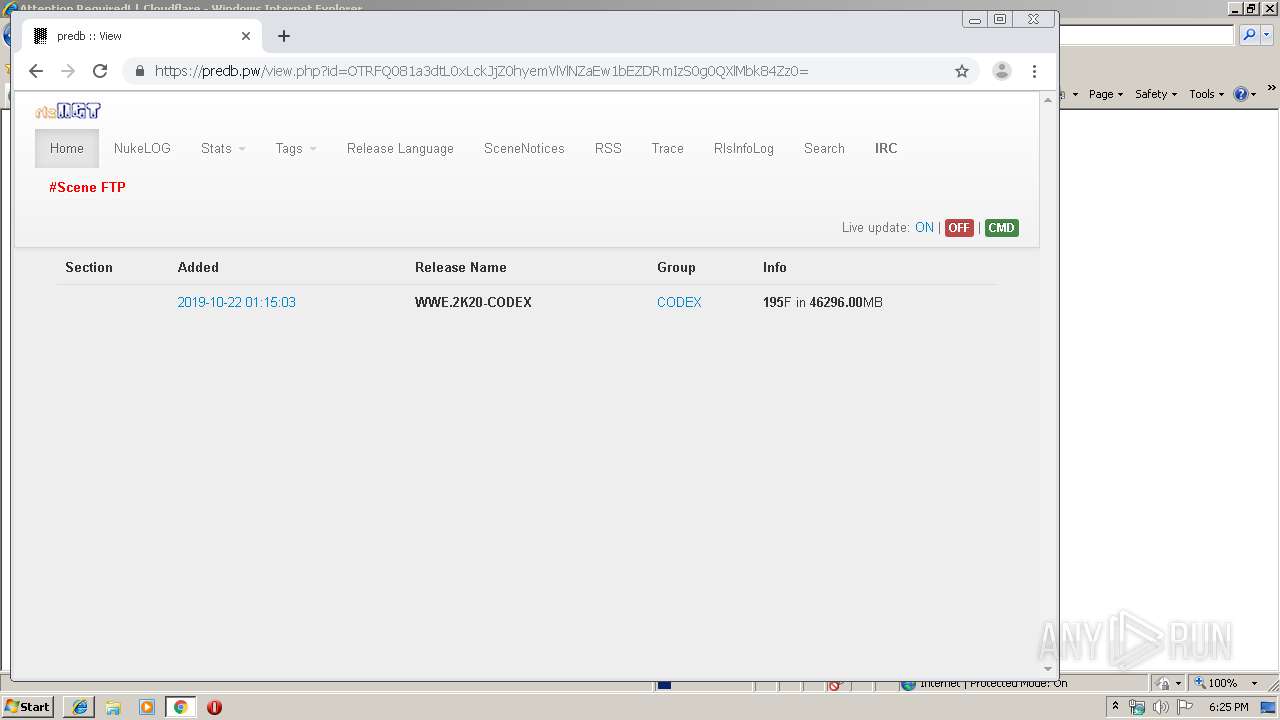1280x720 pixels.
Task: Open the Home nav item
Action: (x=67, y=148)
